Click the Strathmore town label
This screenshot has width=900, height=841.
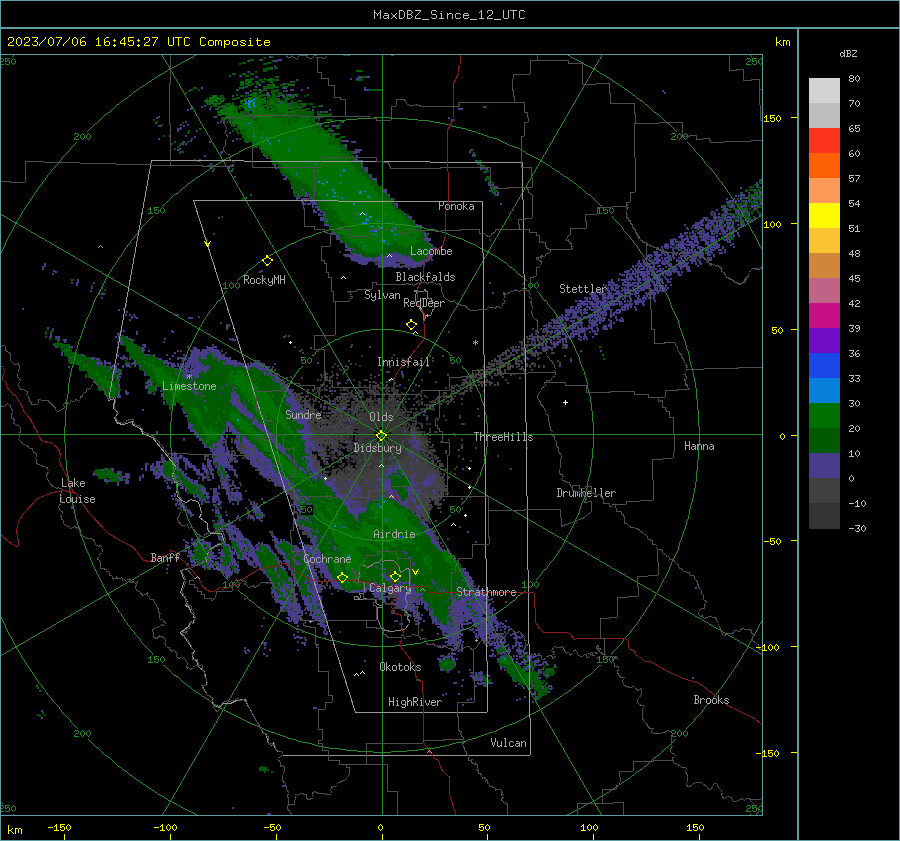click(486, 592)
